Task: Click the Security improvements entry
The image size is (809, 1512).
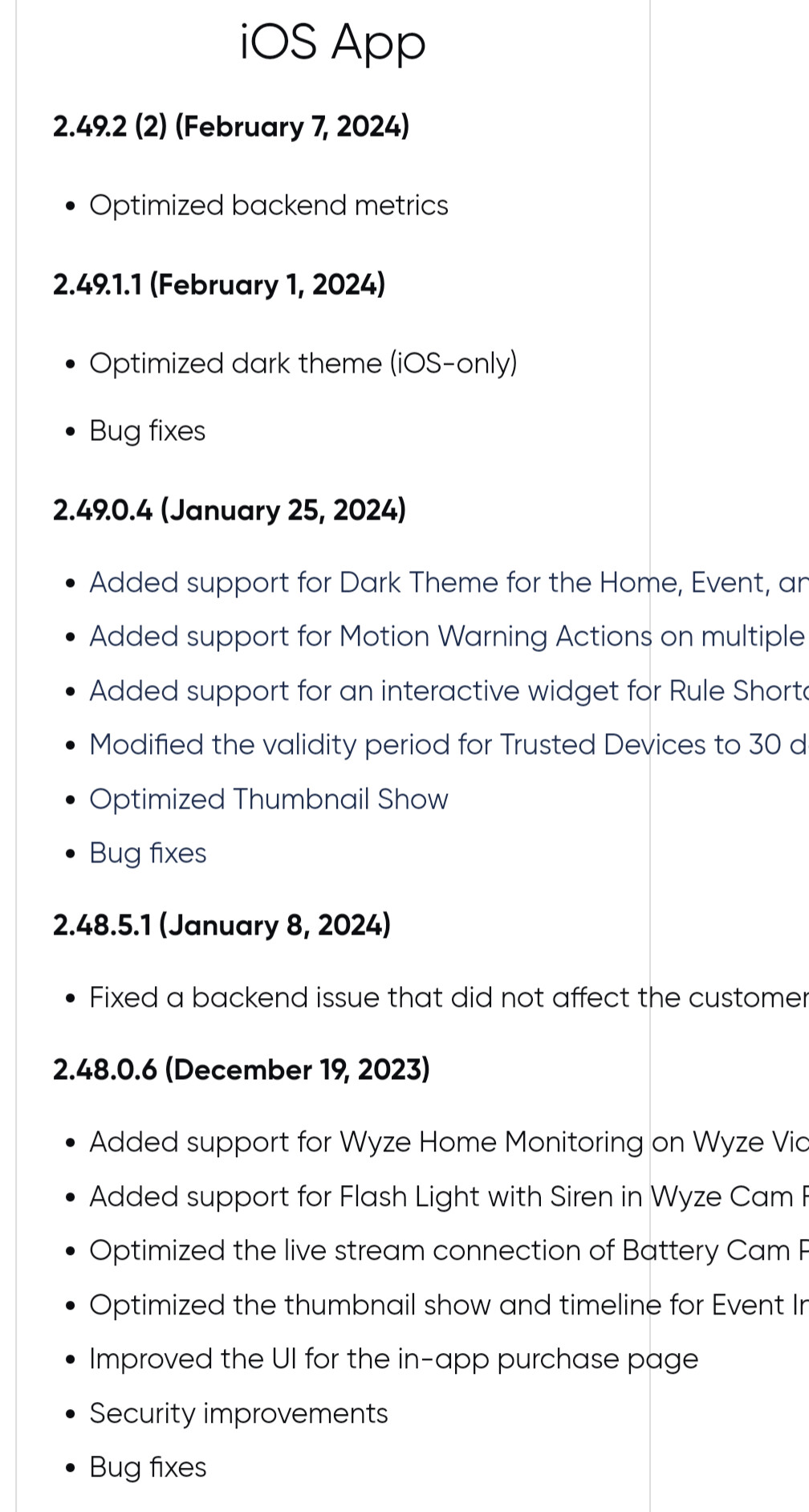Action: point(238,1414)
